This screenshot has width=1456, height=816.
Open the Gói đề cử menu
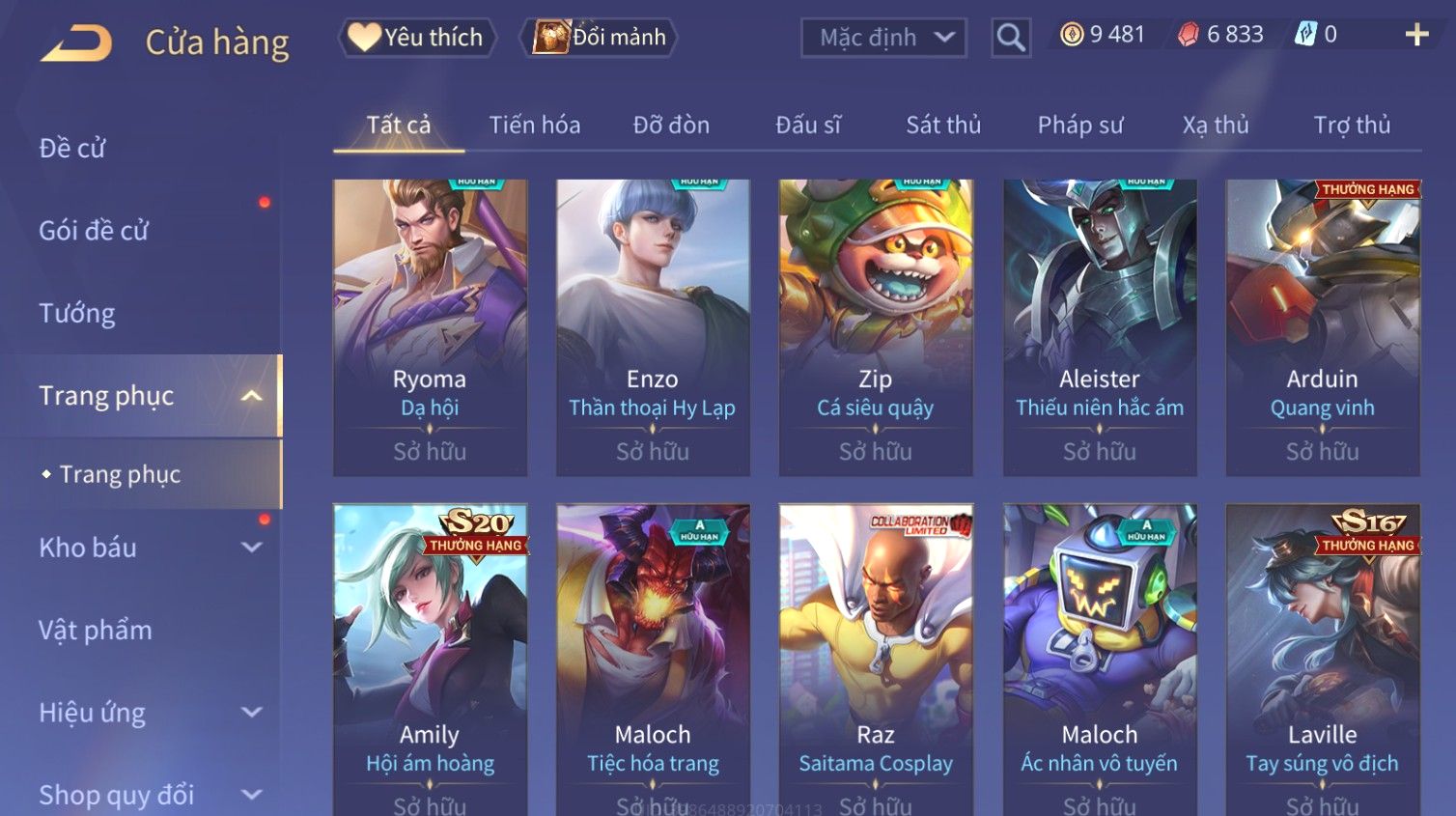click(94, 231)
